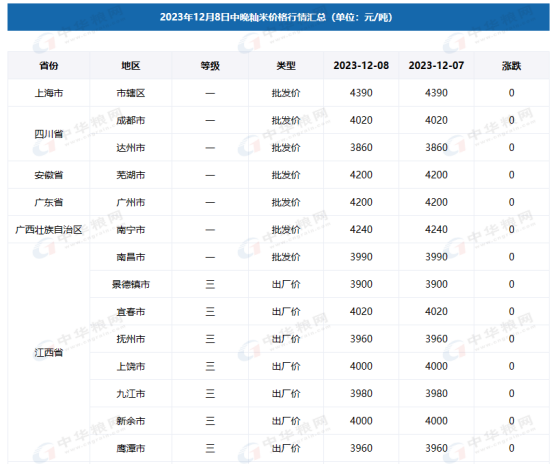This screenshot has height=465, width=554.
Task: Select the 省份 column header
Action: [49, 65]
